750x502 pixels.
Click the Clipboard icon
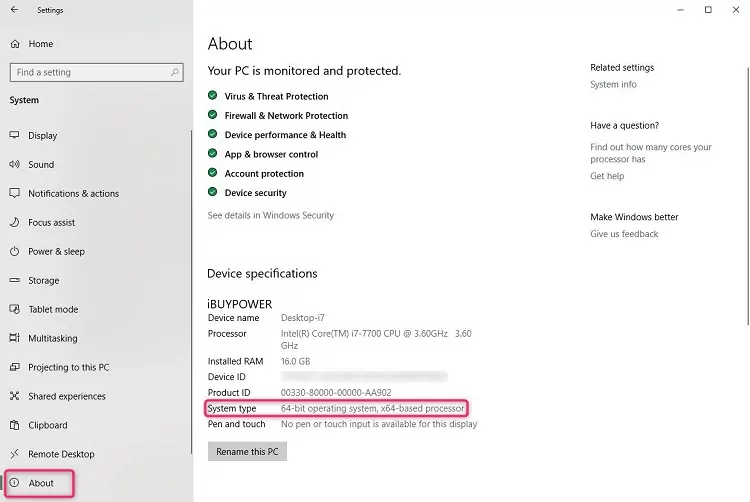click(x=14, y=425)
